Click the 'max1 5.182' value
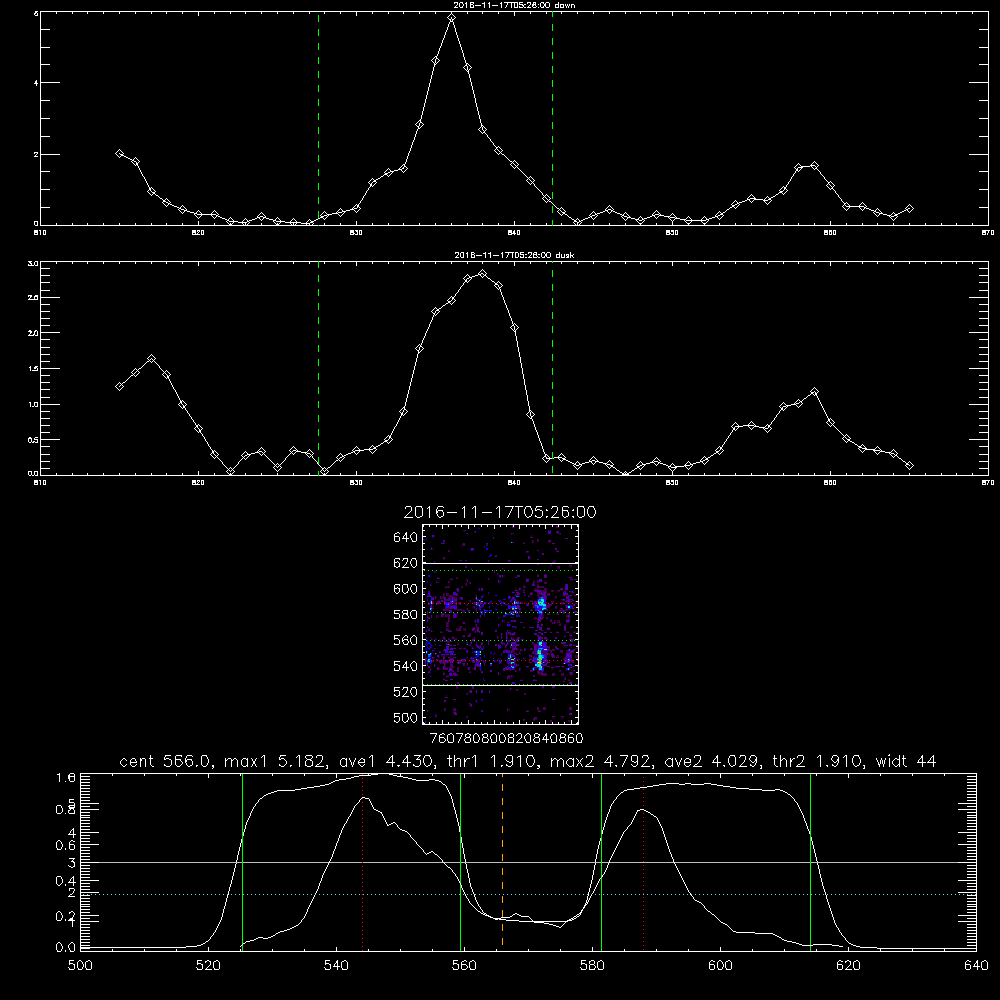The height and width of the screenshot is (1000, 1000). (273, 761)
